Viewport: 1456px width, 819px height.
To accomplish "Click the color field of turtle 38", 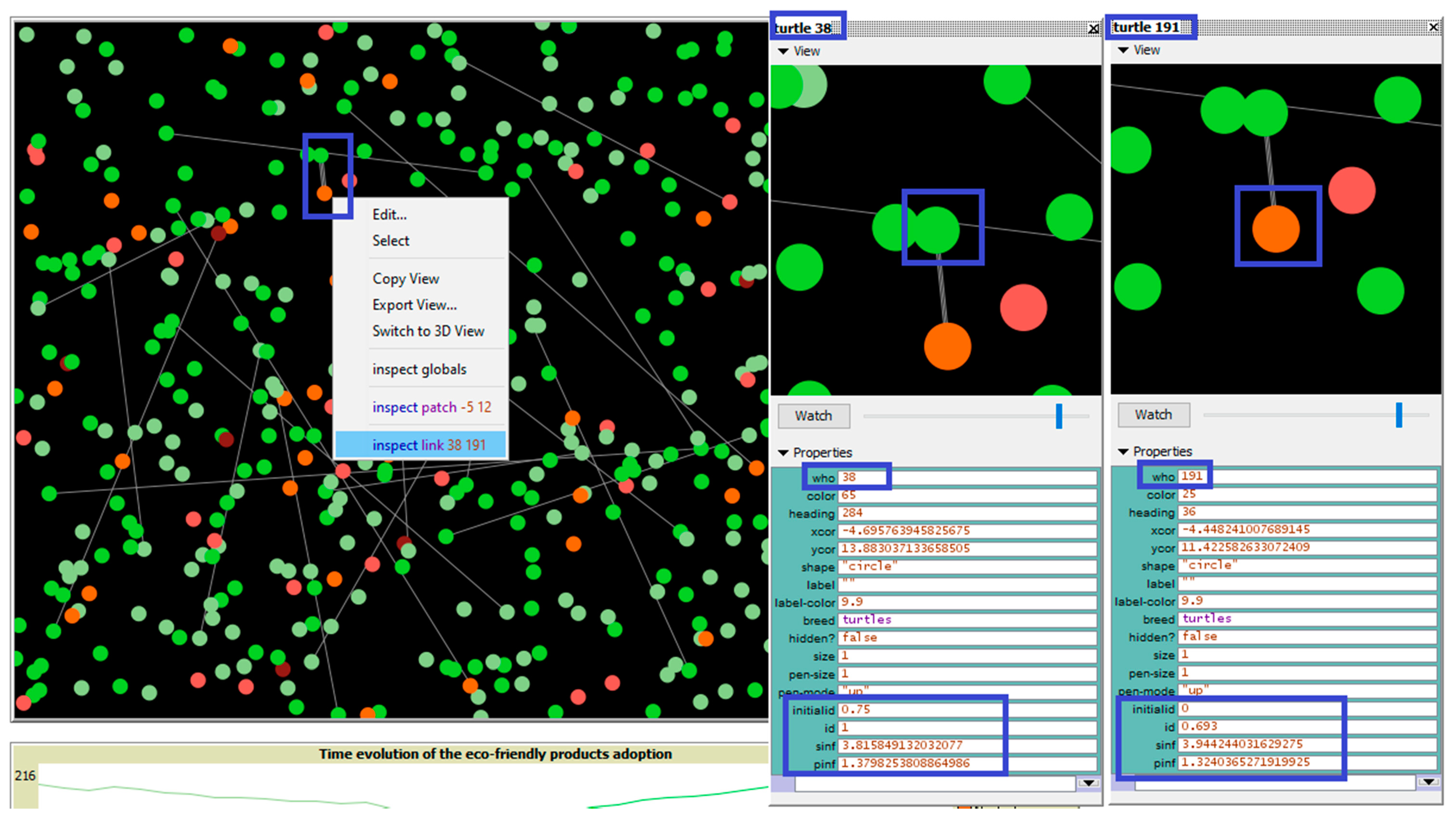I will (x=967, y=496).
